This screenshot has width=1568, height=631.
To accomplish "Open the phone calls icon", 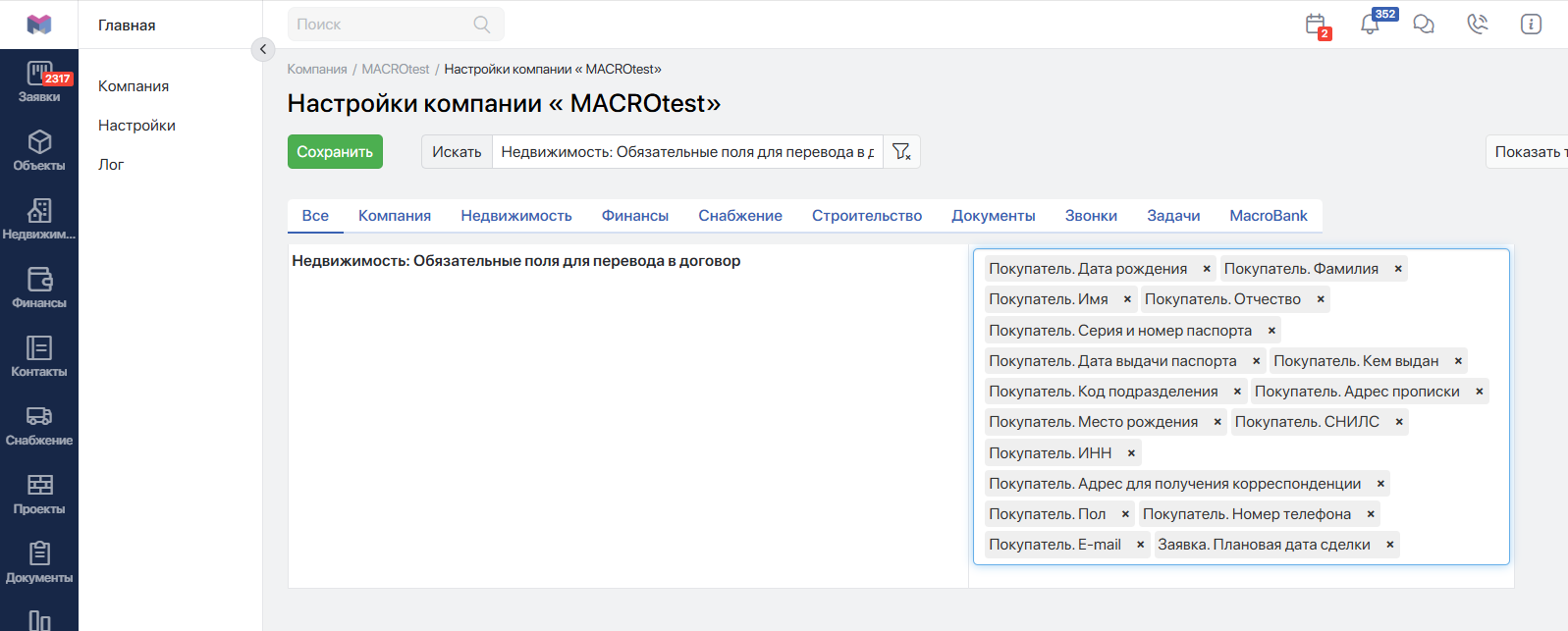I will point(1478,25).
